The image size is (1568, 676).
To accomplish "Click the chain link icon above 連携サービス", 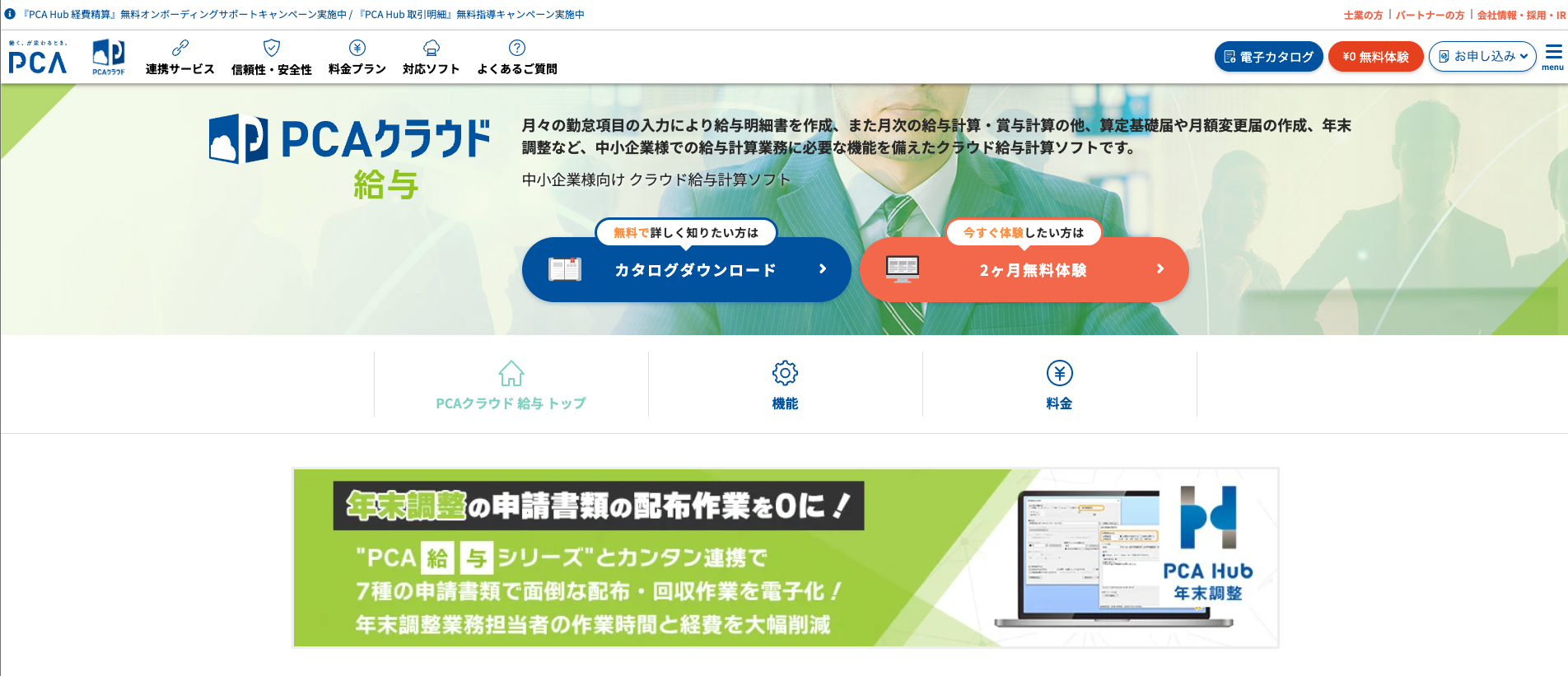I will pos(180,48).
